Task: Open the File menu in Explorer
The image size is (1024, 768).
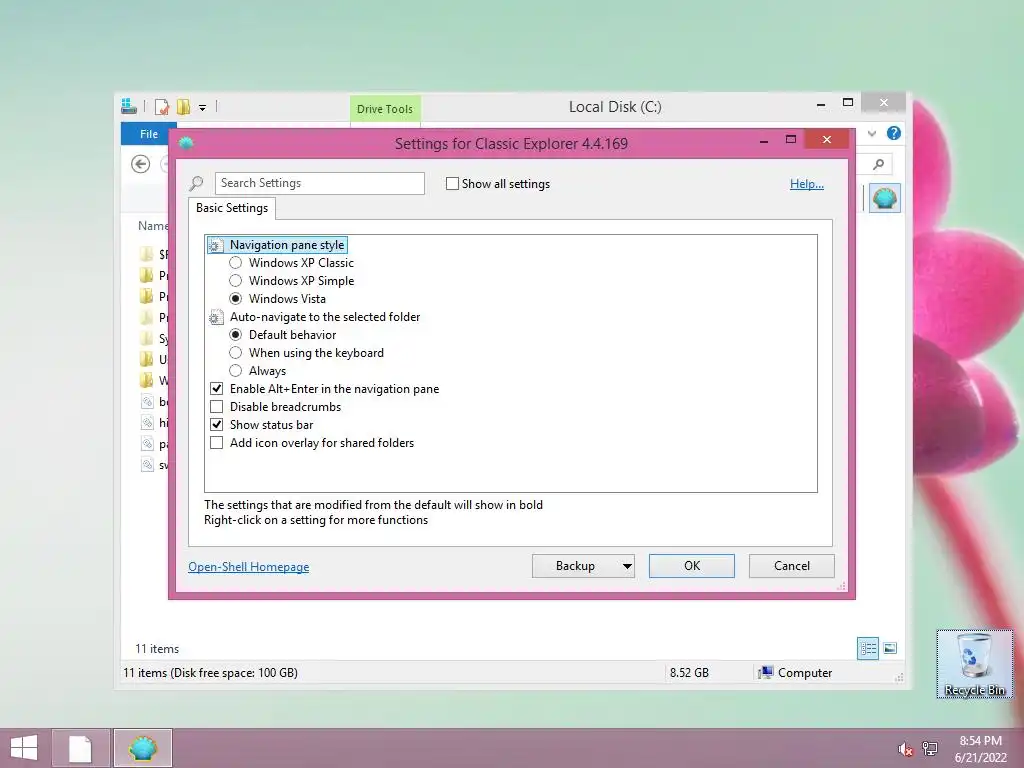Action: (x=148, y=134)
